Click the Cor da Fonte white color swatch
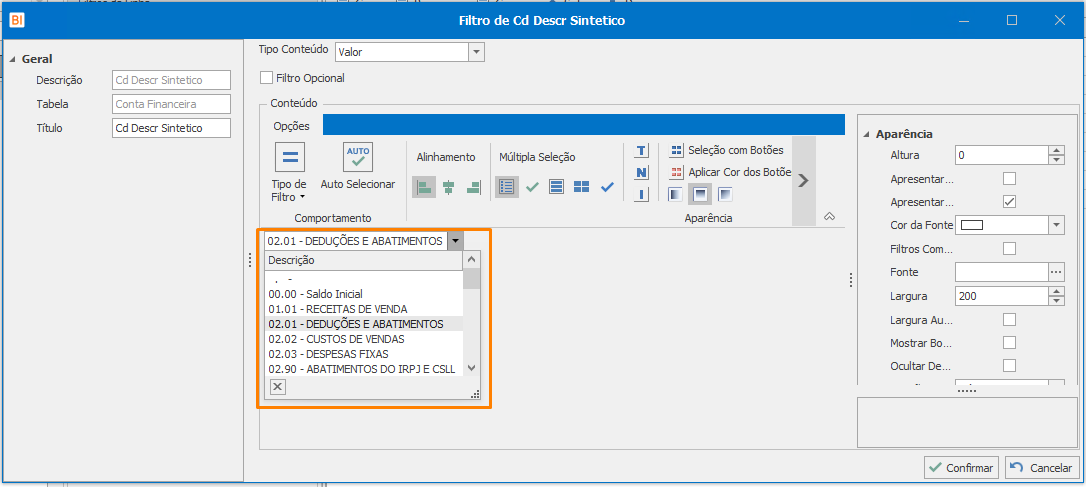The height and width of the screenshot is (487, 1086). click(972, 225)
